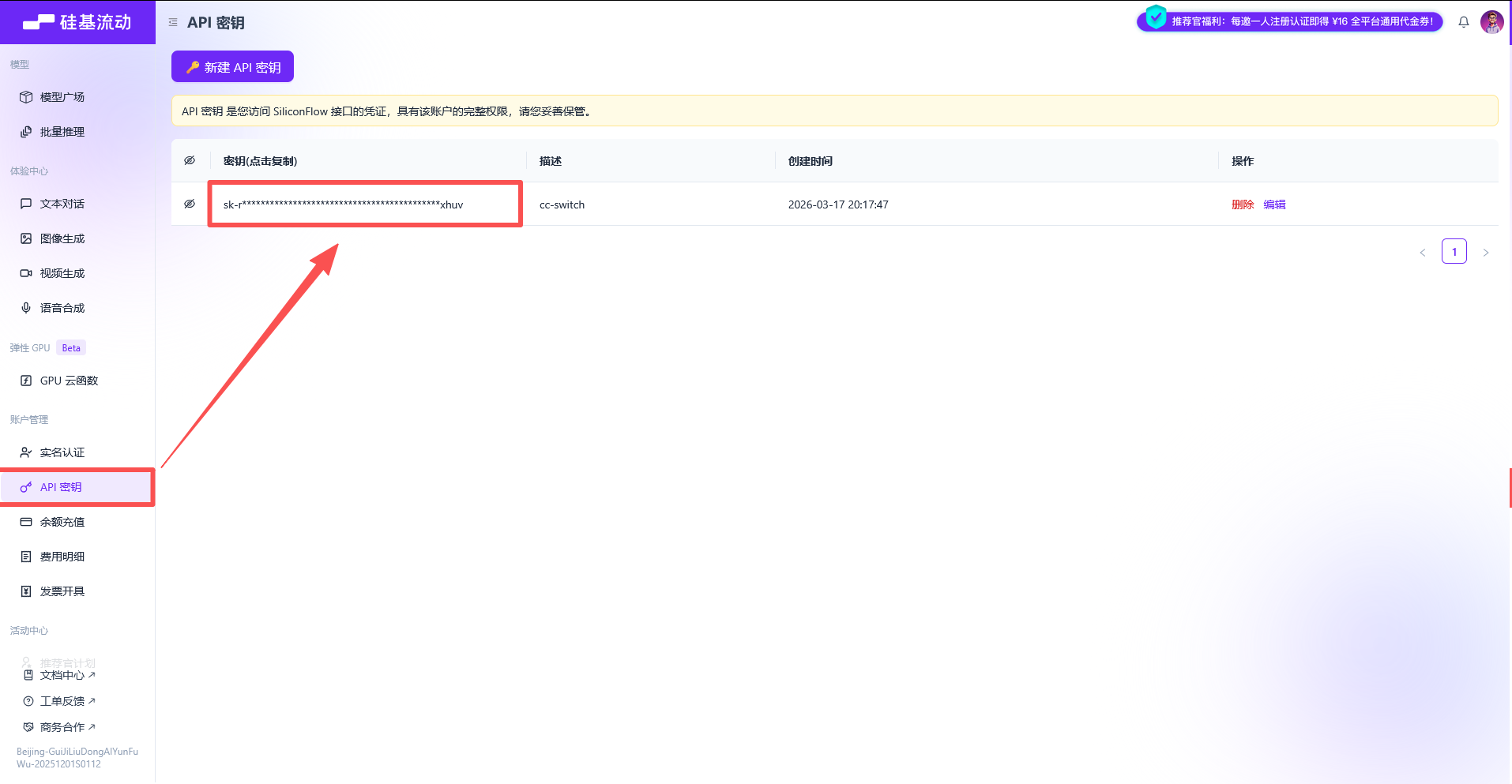
Task: Click the 图像生成 picture icon
Action: (x=26, y=238)
